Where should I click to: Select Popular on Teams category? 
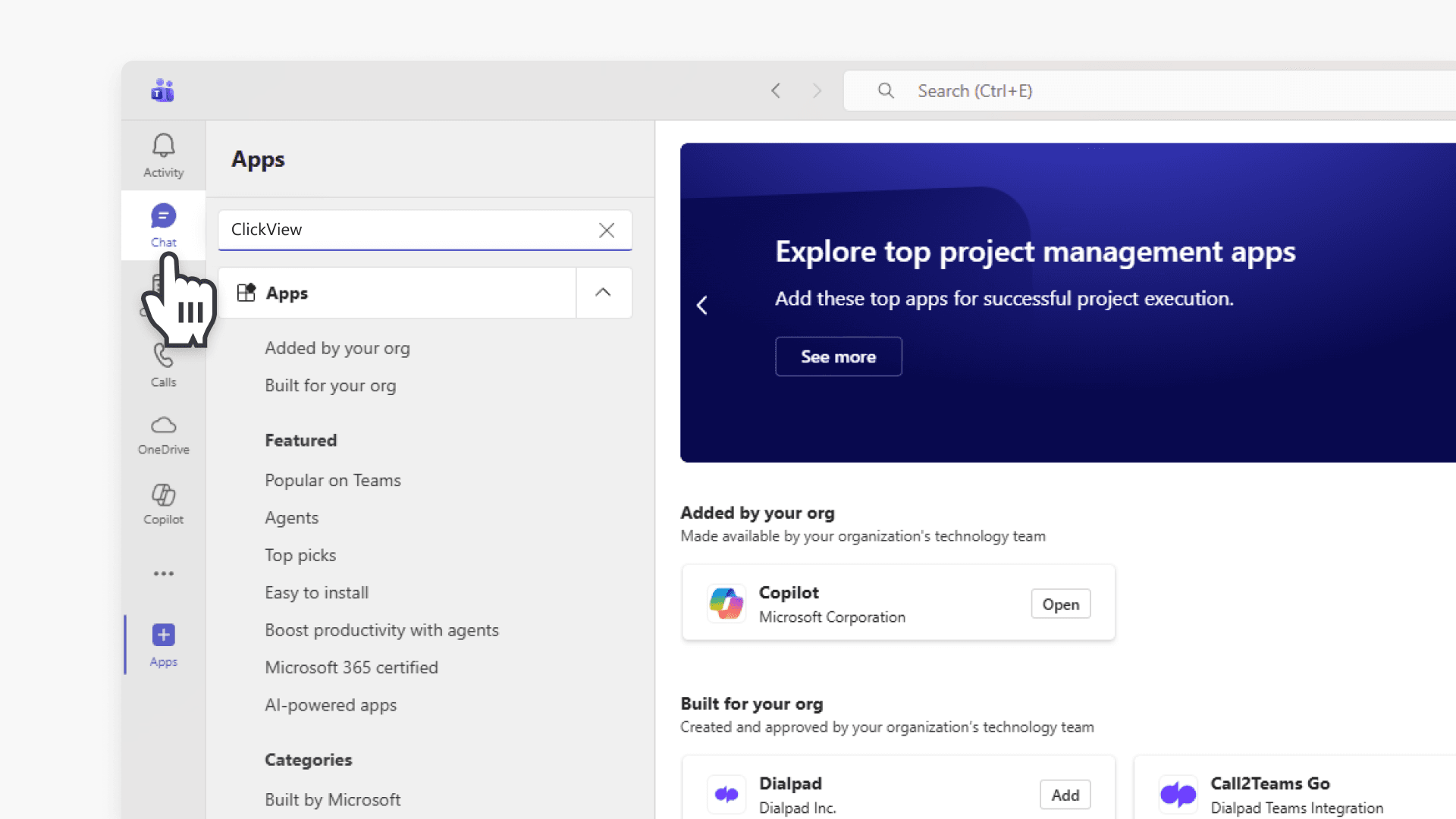(x=332, y=480)
